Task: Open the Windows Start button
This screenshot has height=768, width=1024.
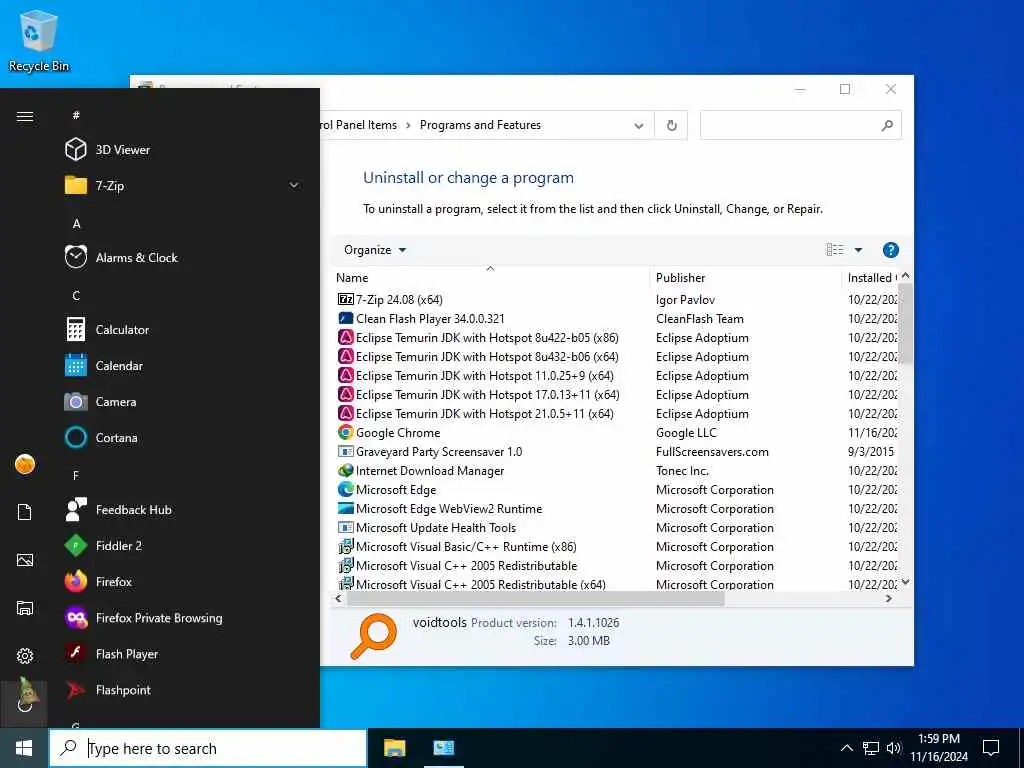Action: (x=24, y=748)
